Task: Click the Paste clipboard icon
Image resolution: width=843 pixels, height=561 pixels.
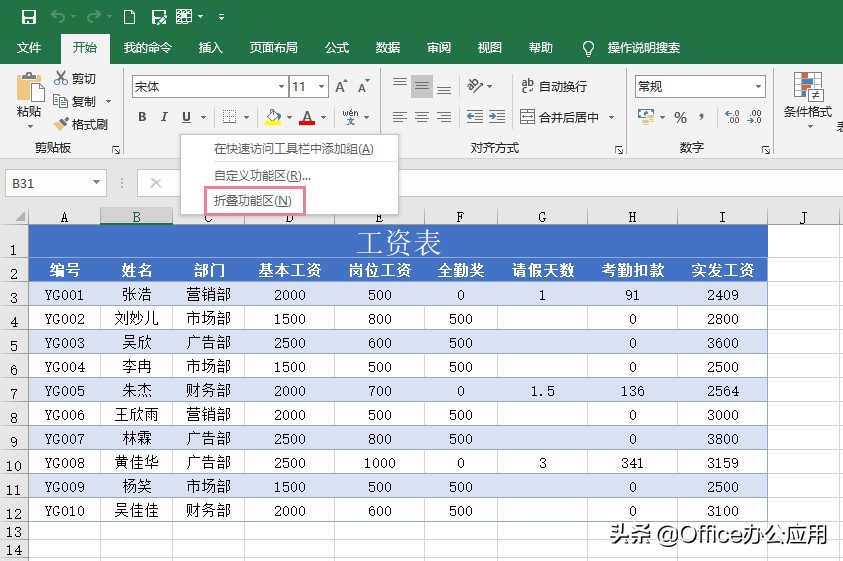Action: [30, 87]
